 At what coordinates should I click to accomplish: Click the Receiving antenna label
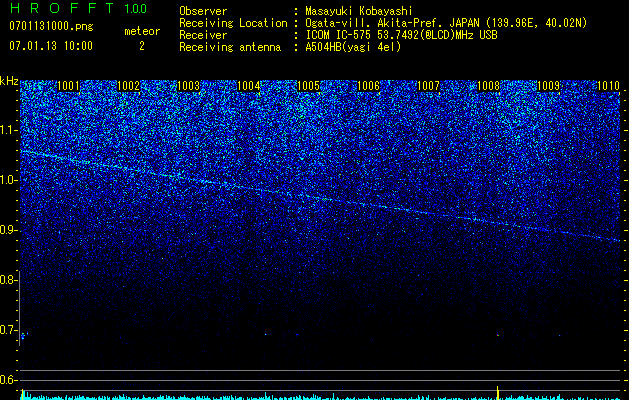point(230,47)
